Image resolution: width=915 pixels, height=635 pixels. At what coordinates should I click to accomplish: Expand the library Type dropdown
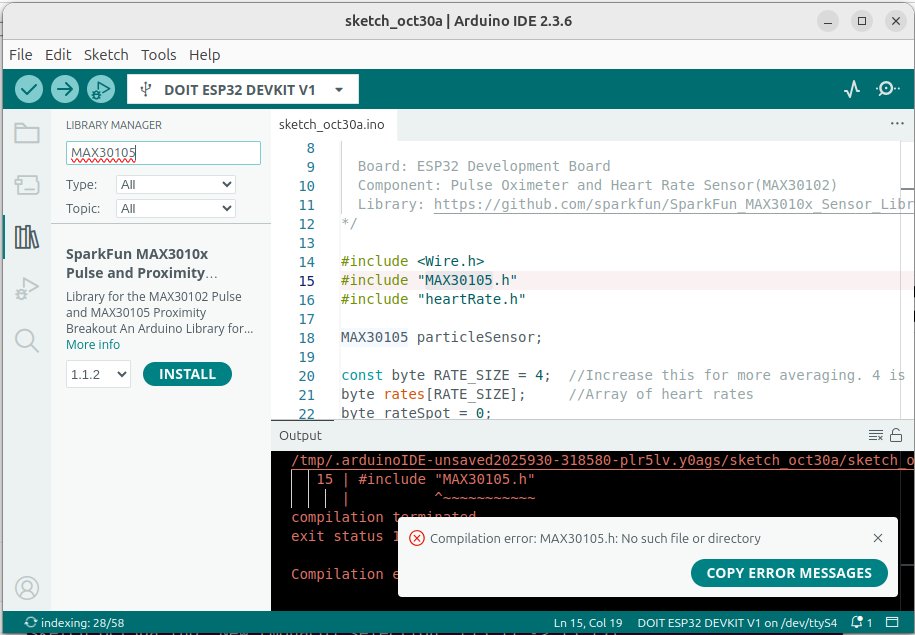[175, 184]
